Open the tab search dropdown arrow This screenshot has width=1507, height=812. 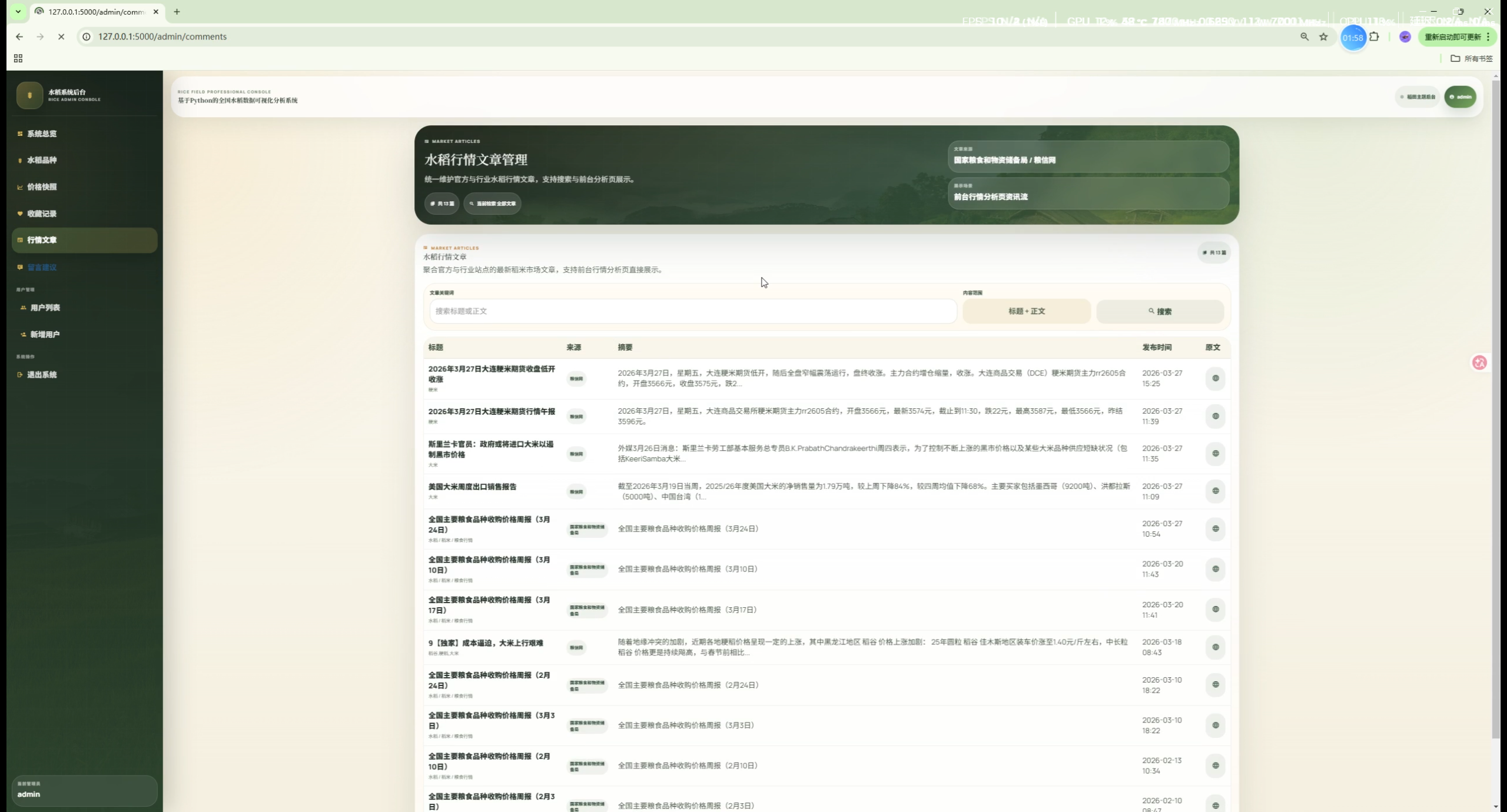(18, 11)
